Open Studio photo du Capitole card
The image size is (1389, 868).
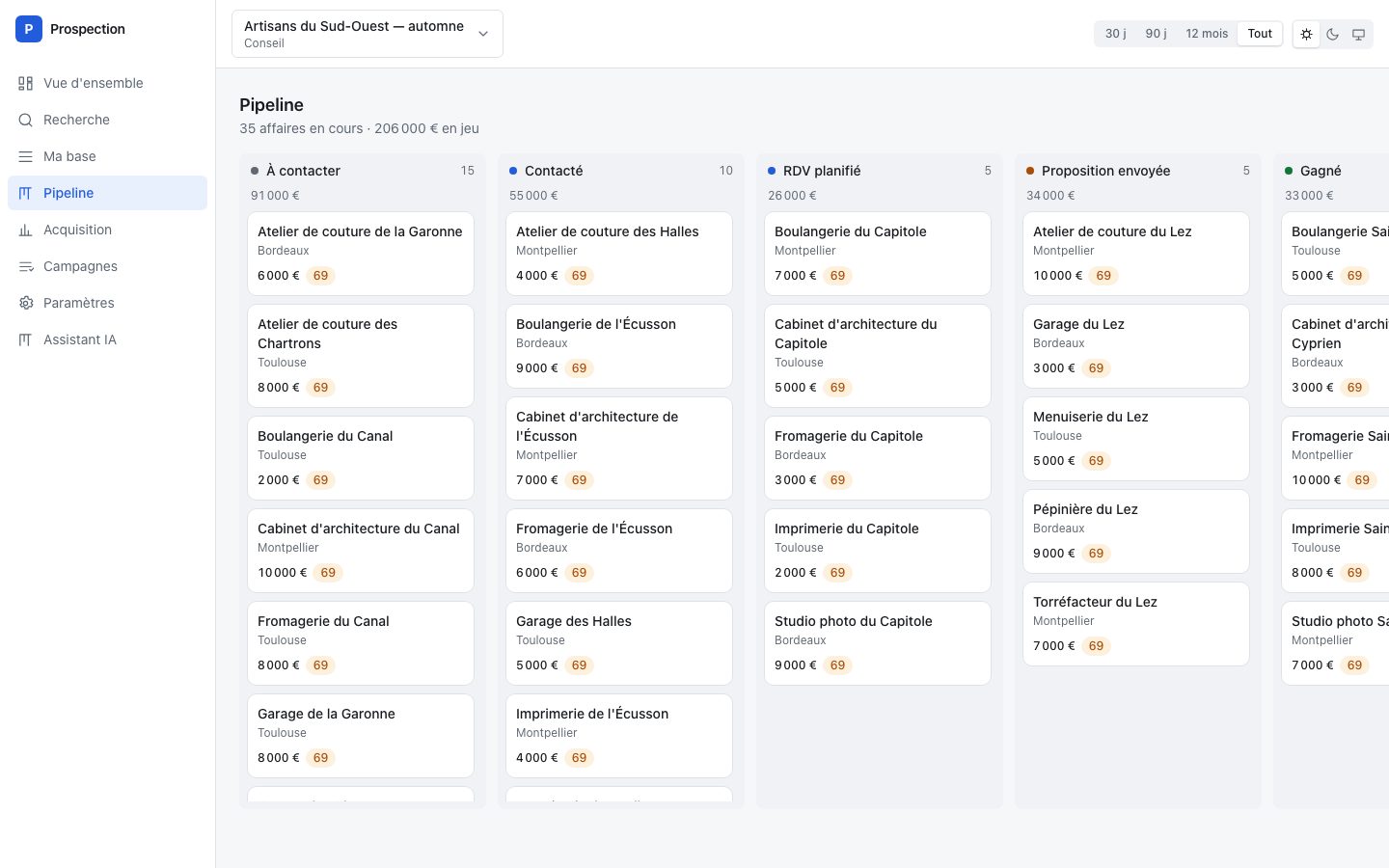[878, 643]
